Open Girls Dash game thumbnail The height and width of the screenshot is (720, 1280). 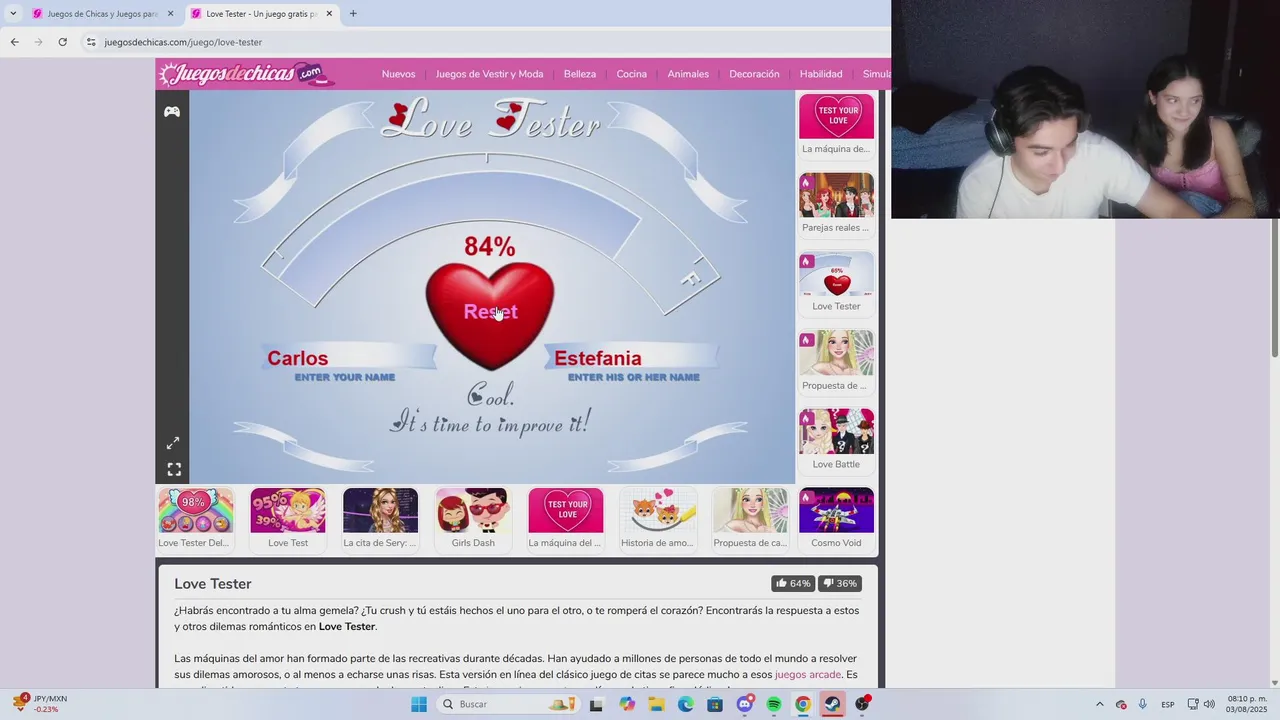(x=473, y=520)
